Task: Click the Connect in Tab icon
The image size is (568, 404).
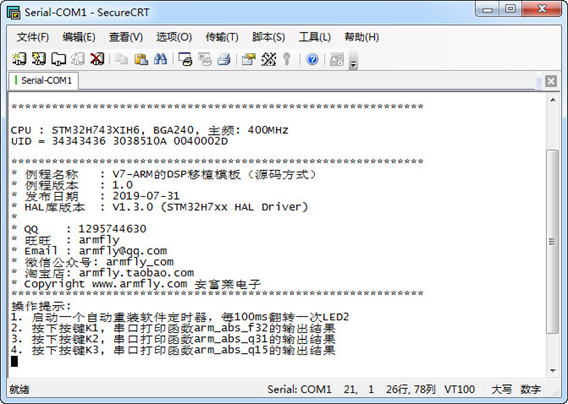Action: [58, 59]
